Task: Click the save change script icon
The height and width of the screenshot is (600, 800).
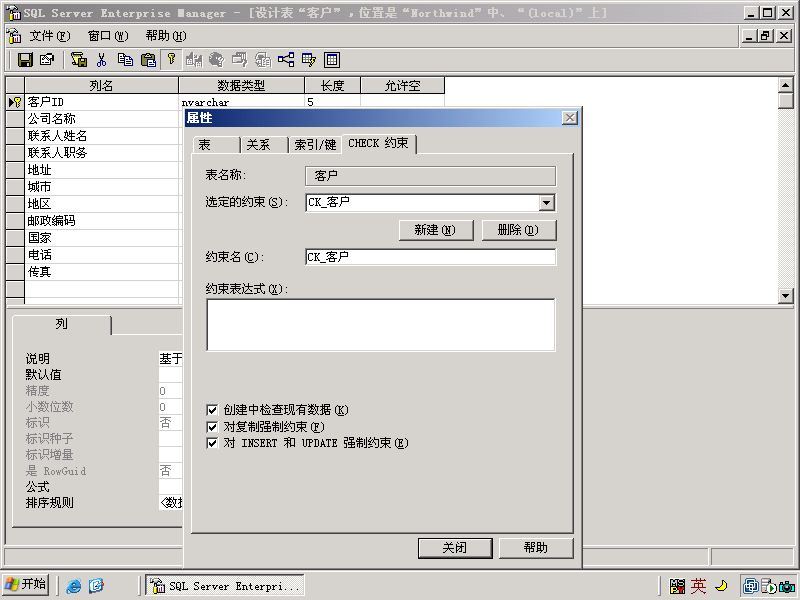Action: [79, 60]
